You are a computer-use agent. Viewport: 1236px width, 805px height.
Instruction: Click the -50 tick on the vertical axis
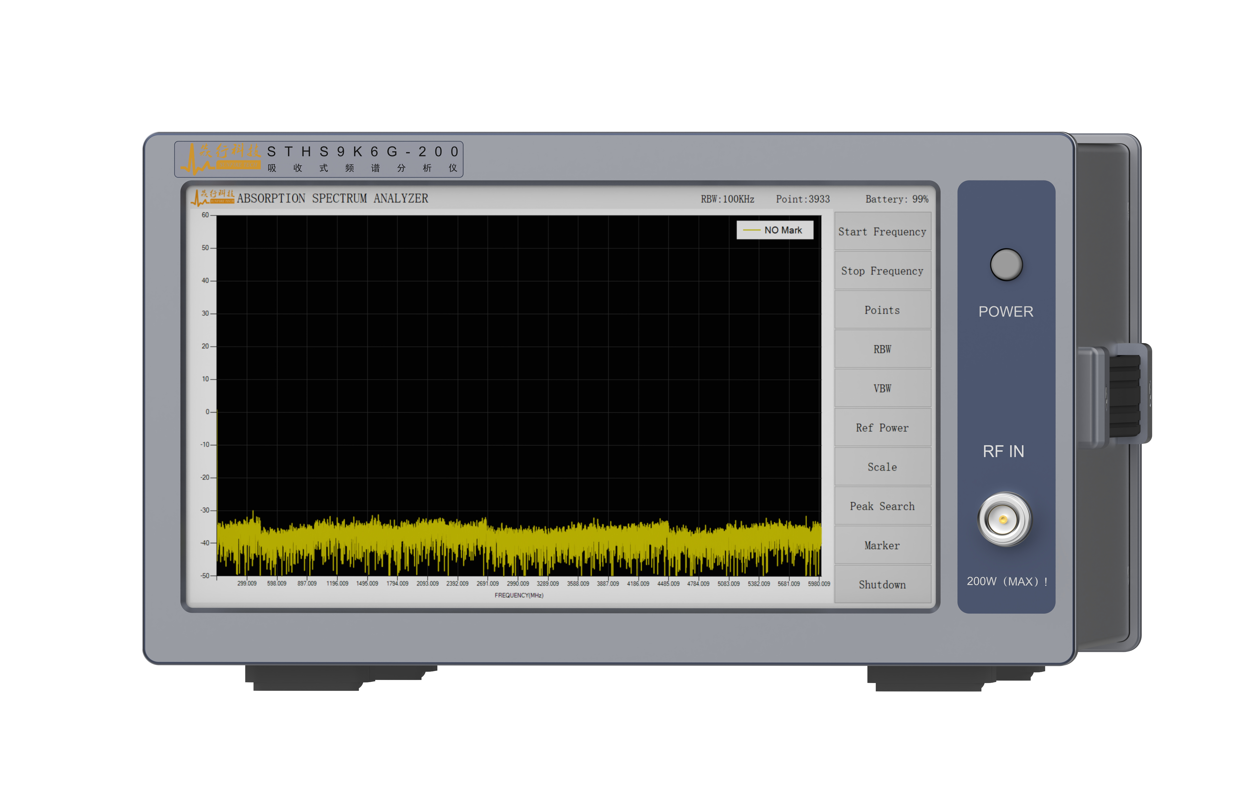tap(204, 576)
